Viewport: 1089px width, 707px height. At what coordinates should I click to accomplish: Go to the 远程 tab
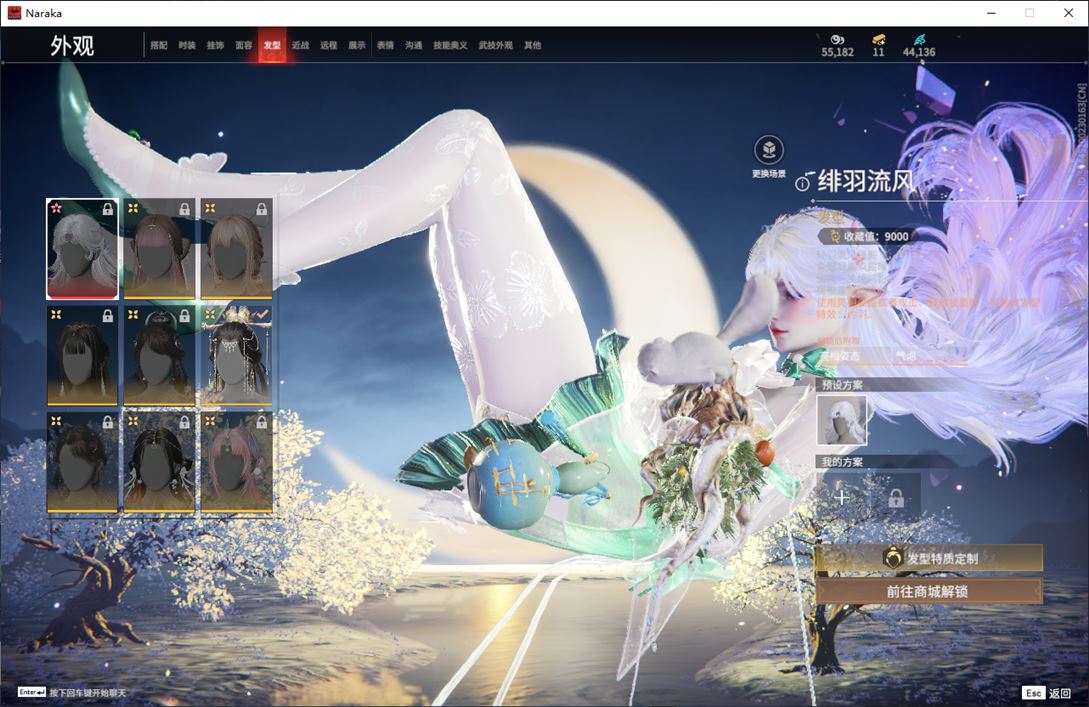pyautogui.click(x=329, y=45)
